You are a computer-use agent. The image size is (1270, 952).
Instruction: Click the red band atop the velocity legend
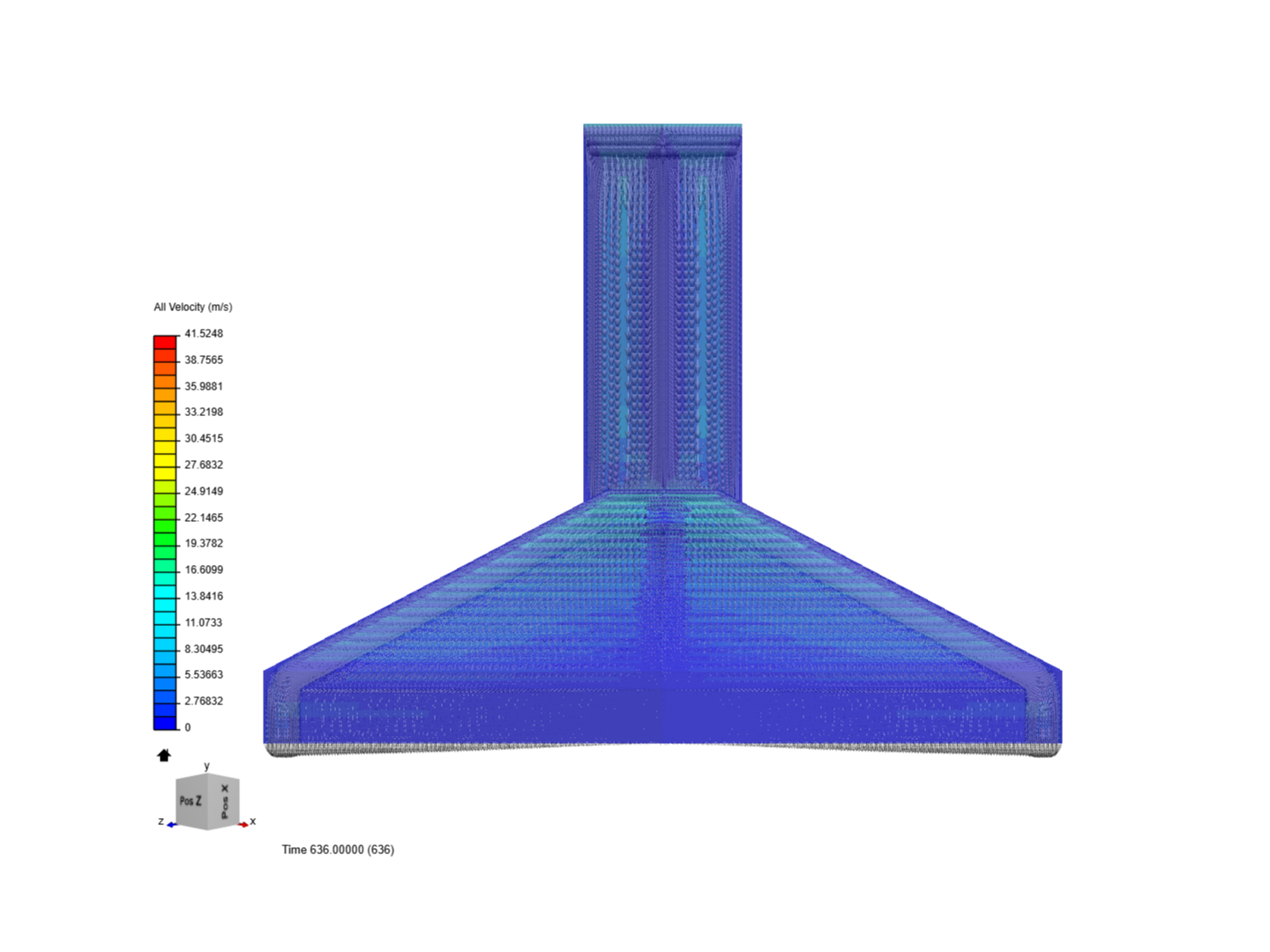point(165,342)
